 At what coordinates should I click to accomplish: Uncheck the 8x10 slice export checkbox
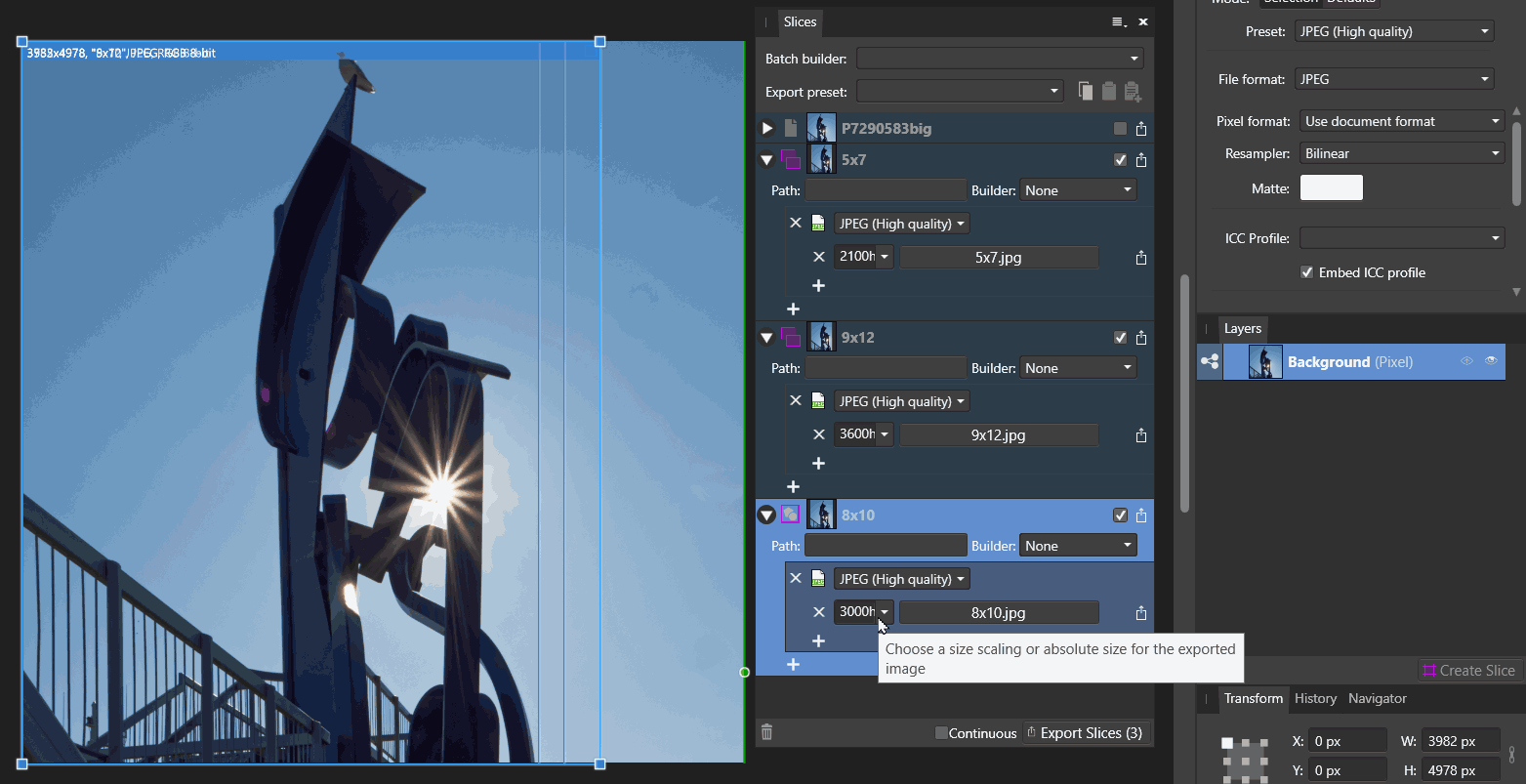(1120, 516)
